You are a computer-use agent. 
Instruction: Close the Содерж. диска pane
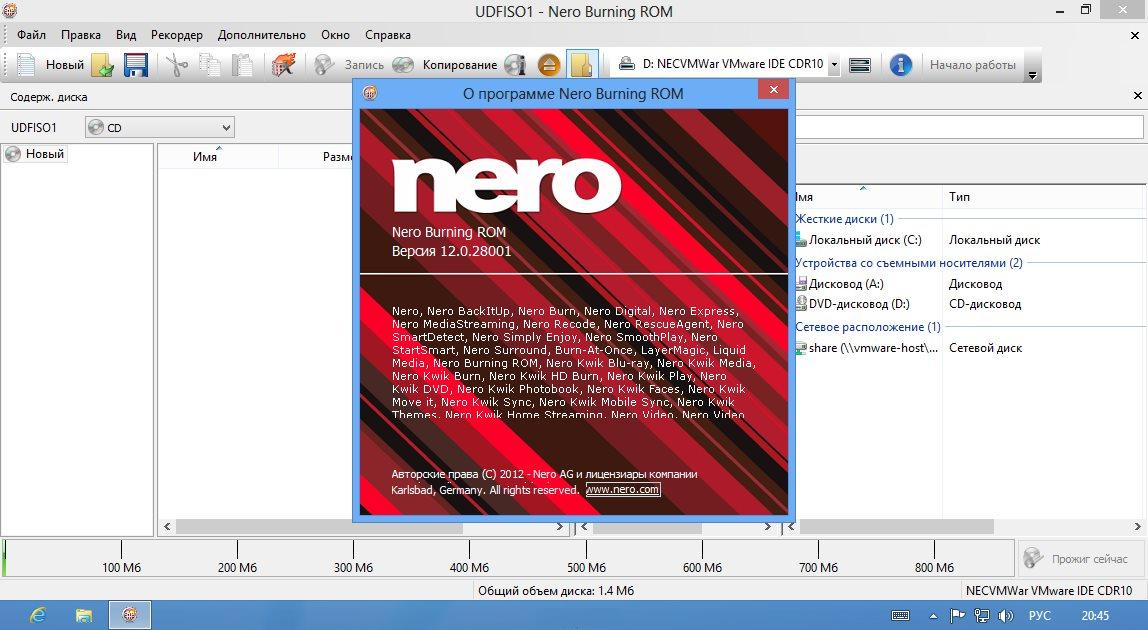[x=1137, y=95]
